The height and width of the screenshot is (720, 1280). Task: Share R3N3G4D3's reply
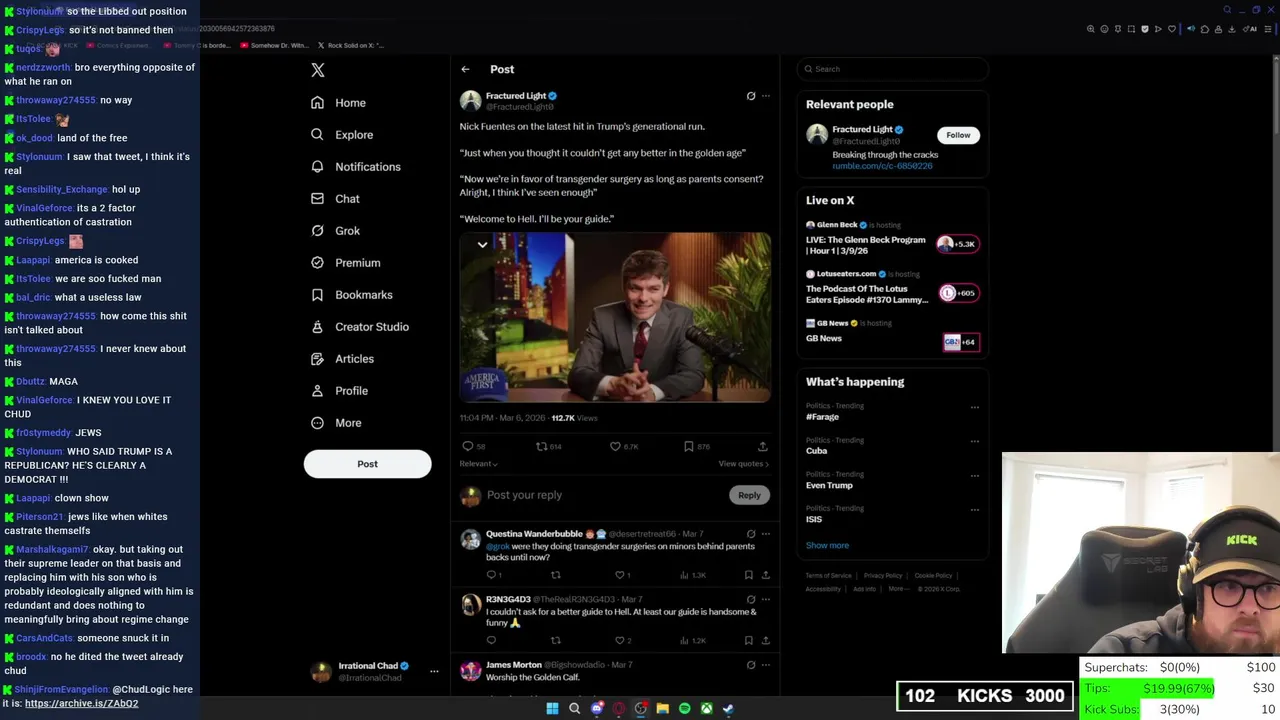coord(766,640)
